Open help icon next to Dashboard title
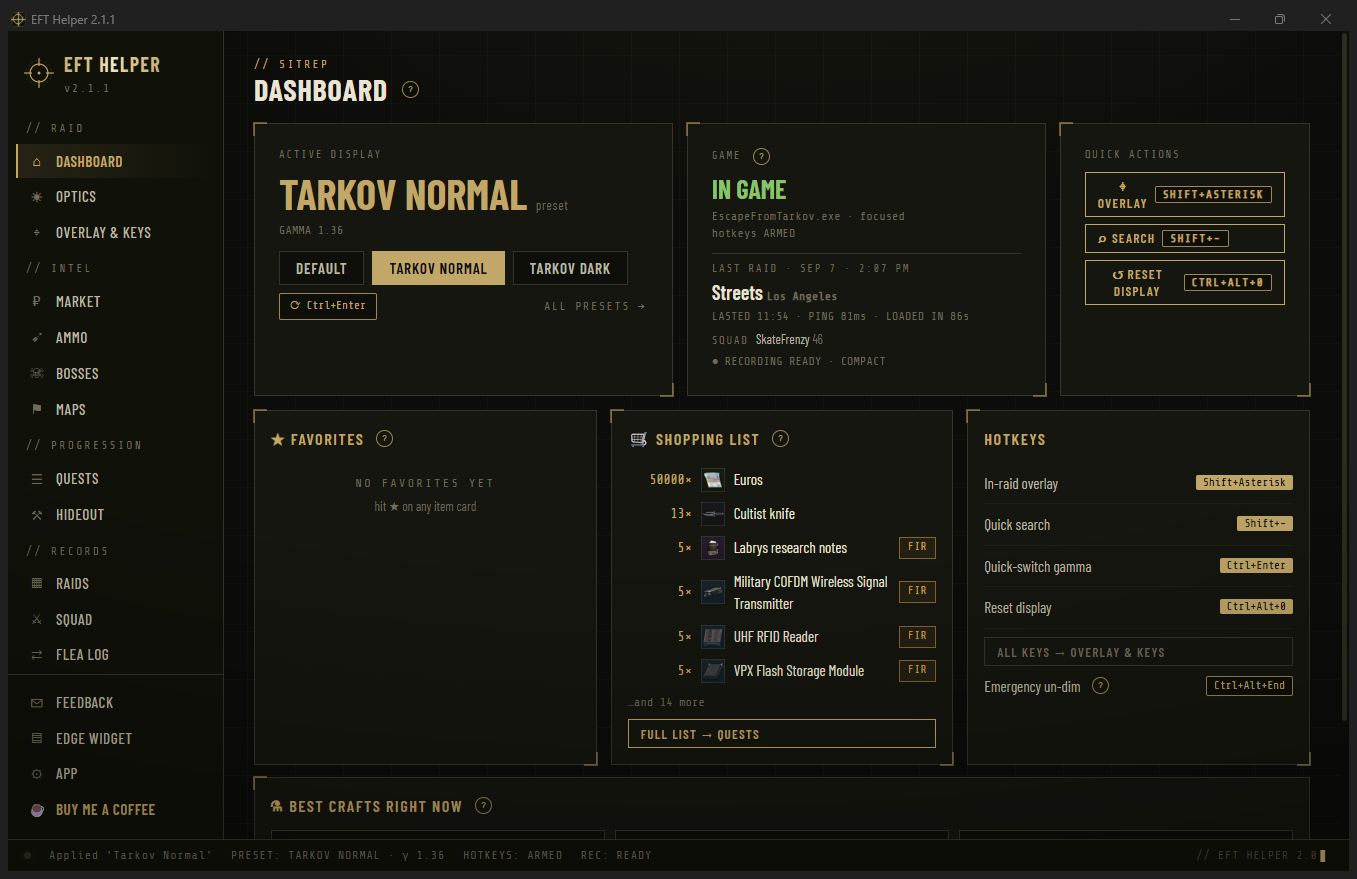The image size is (1357, 879). pyautogui.click(x=410, y=90)
